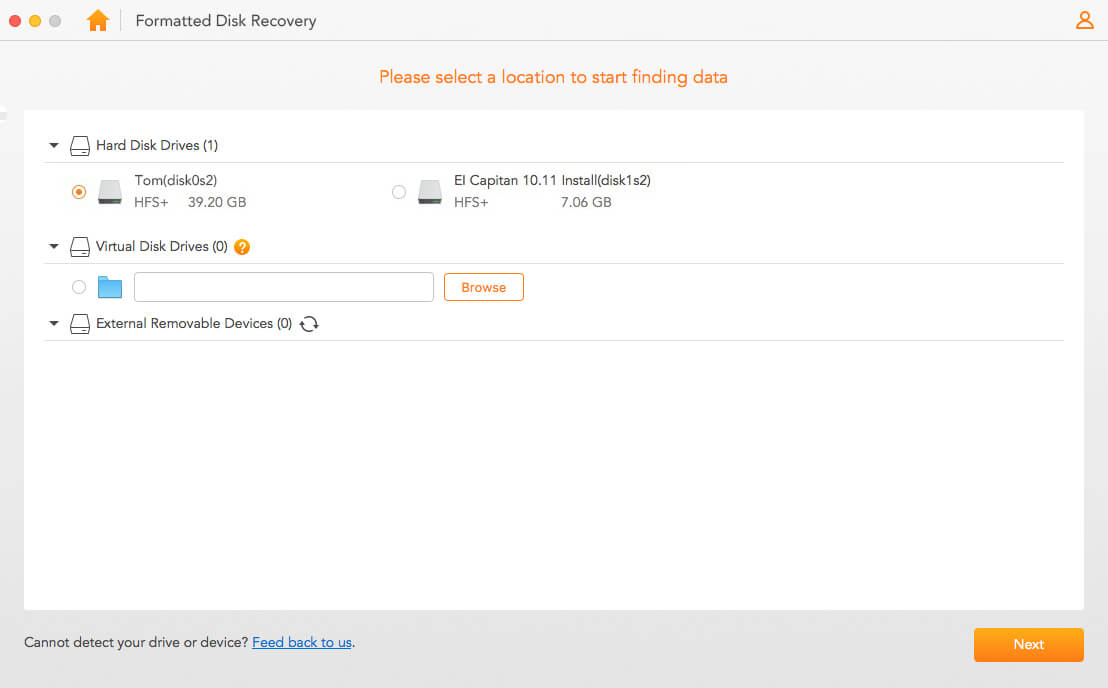Collapse the Virtual Disk Drives section
The height and width of the screenshot is (688, 1108).
54,246
